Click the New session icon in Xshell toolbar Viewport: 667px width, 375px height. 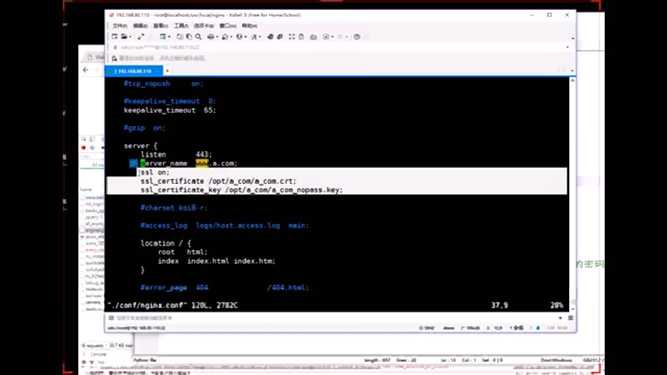tap(114, 37)
